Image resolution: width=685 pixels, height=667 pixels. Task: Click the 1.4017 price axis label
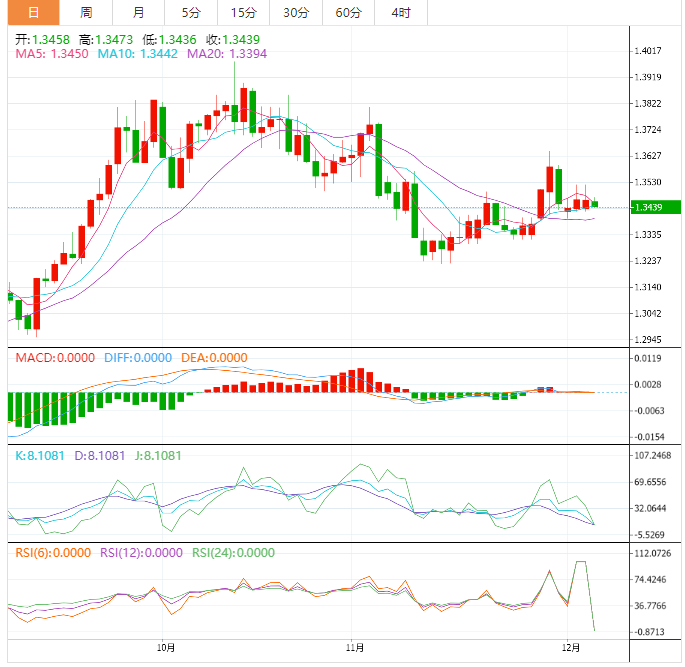point(648,51)
